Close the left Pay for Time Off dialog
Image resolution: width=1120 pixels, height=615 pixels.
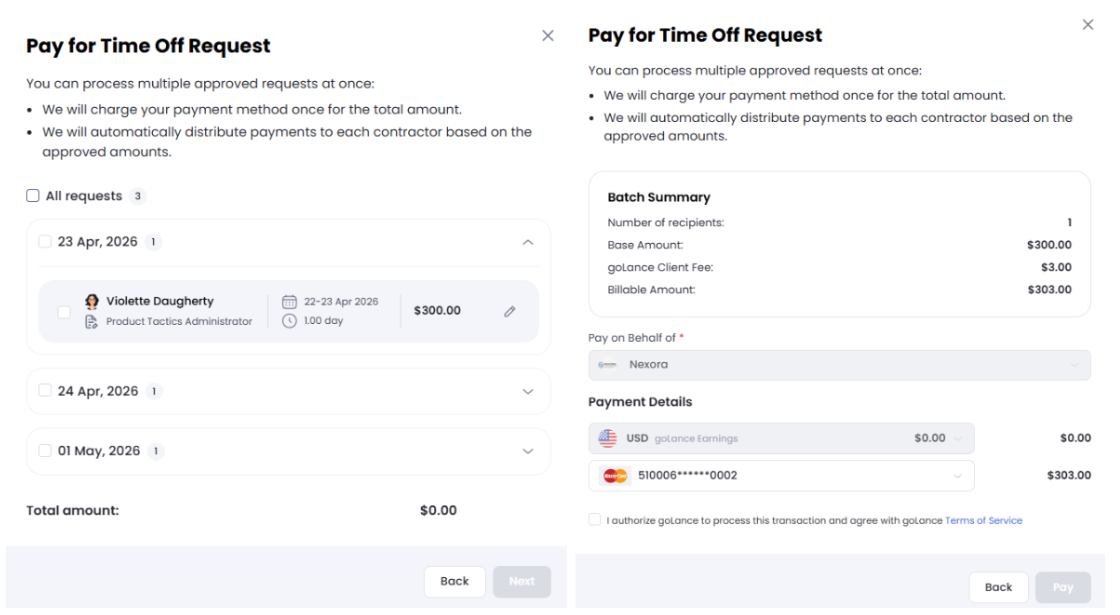[547, 36]
